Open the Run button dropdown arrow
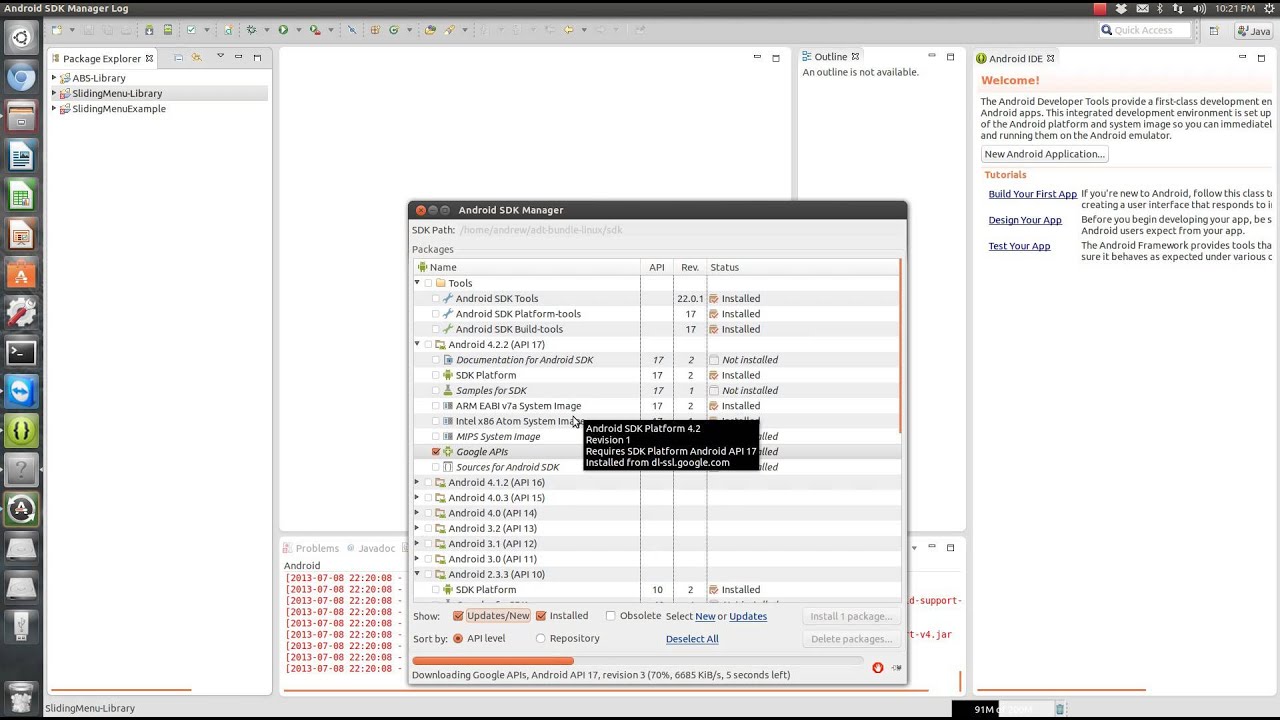Image resolution: width=1280 pixels, height=720 pixels. pos(298,30)
